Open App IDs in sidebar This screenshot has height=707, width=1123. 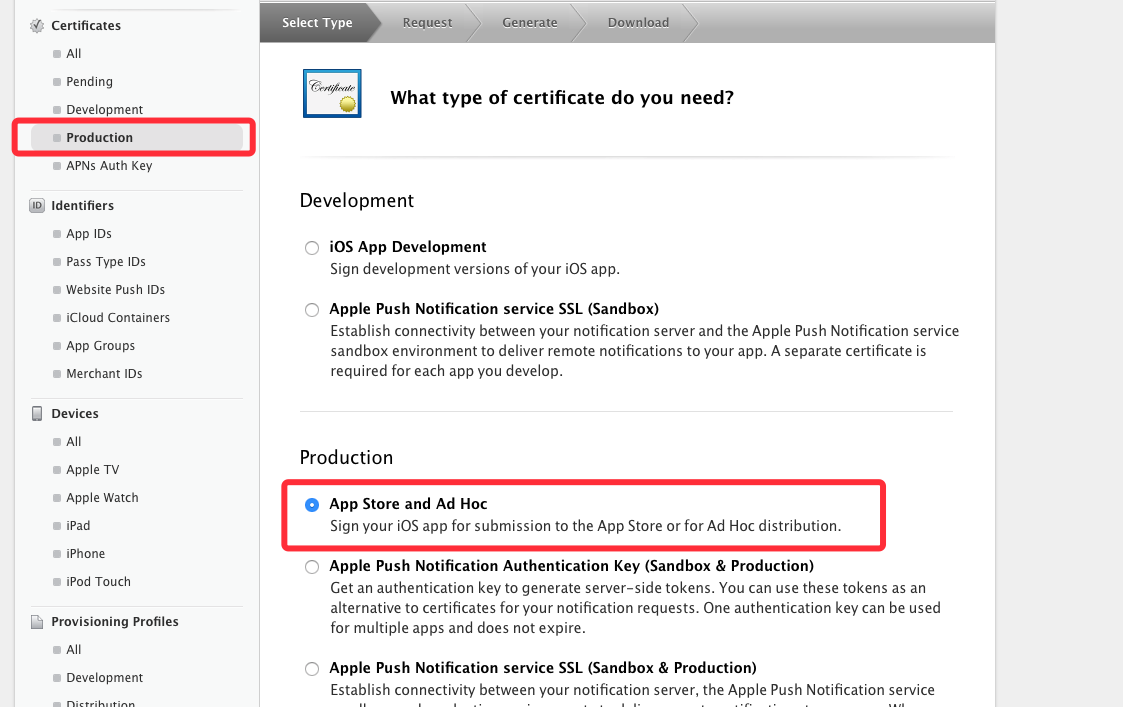point(89,234)
